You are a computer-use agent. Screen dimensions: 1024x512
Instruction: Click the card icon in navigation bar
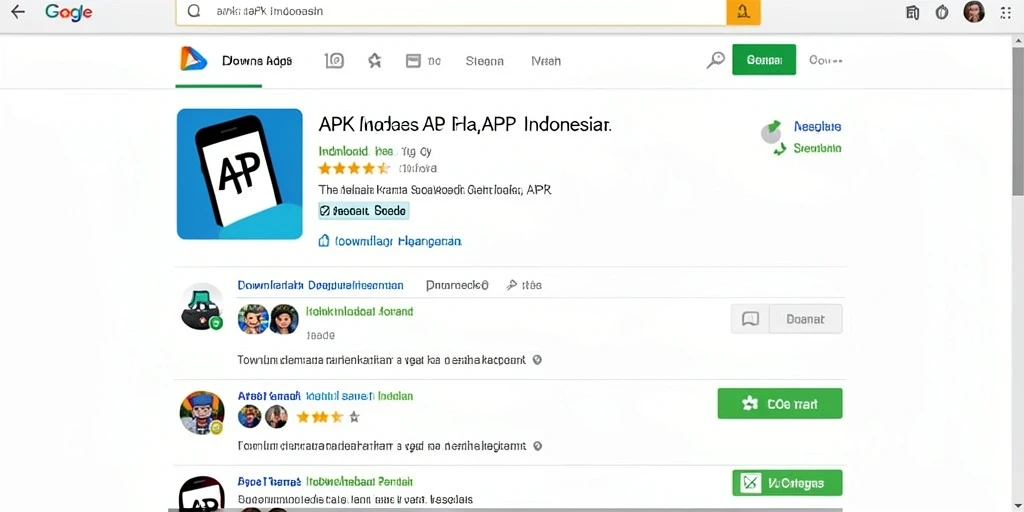pos(413,61)
